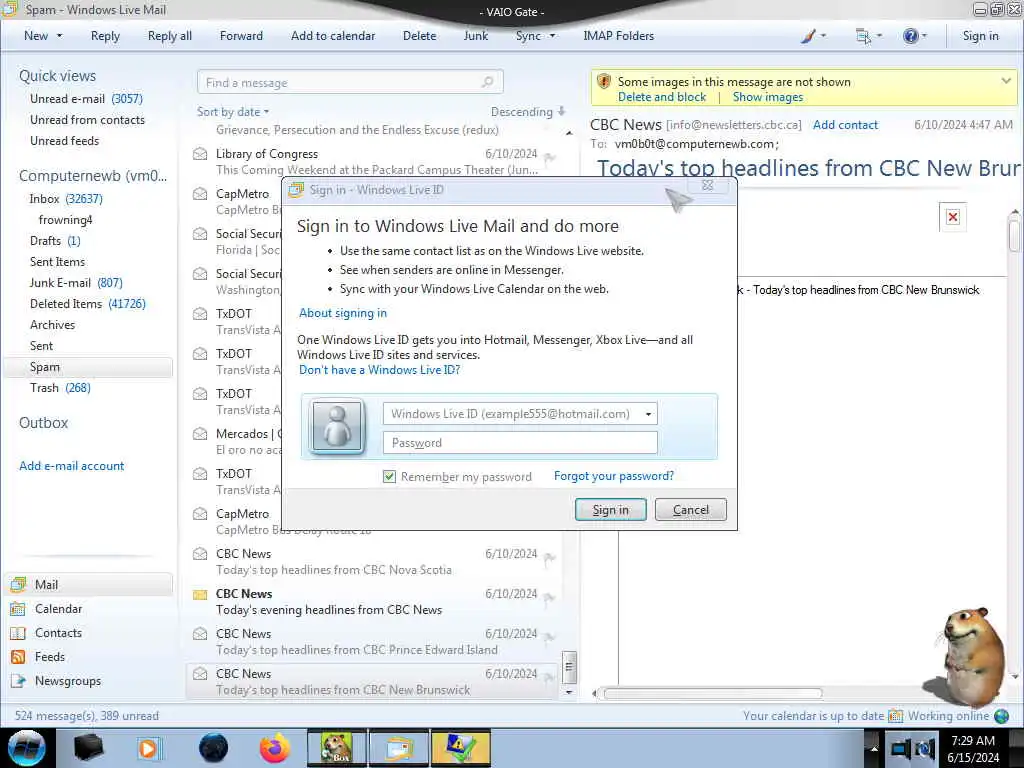This screenshot has width=1024, height=768.
Task: Click the calendar status icon in status bar
Action: [896, 716]
